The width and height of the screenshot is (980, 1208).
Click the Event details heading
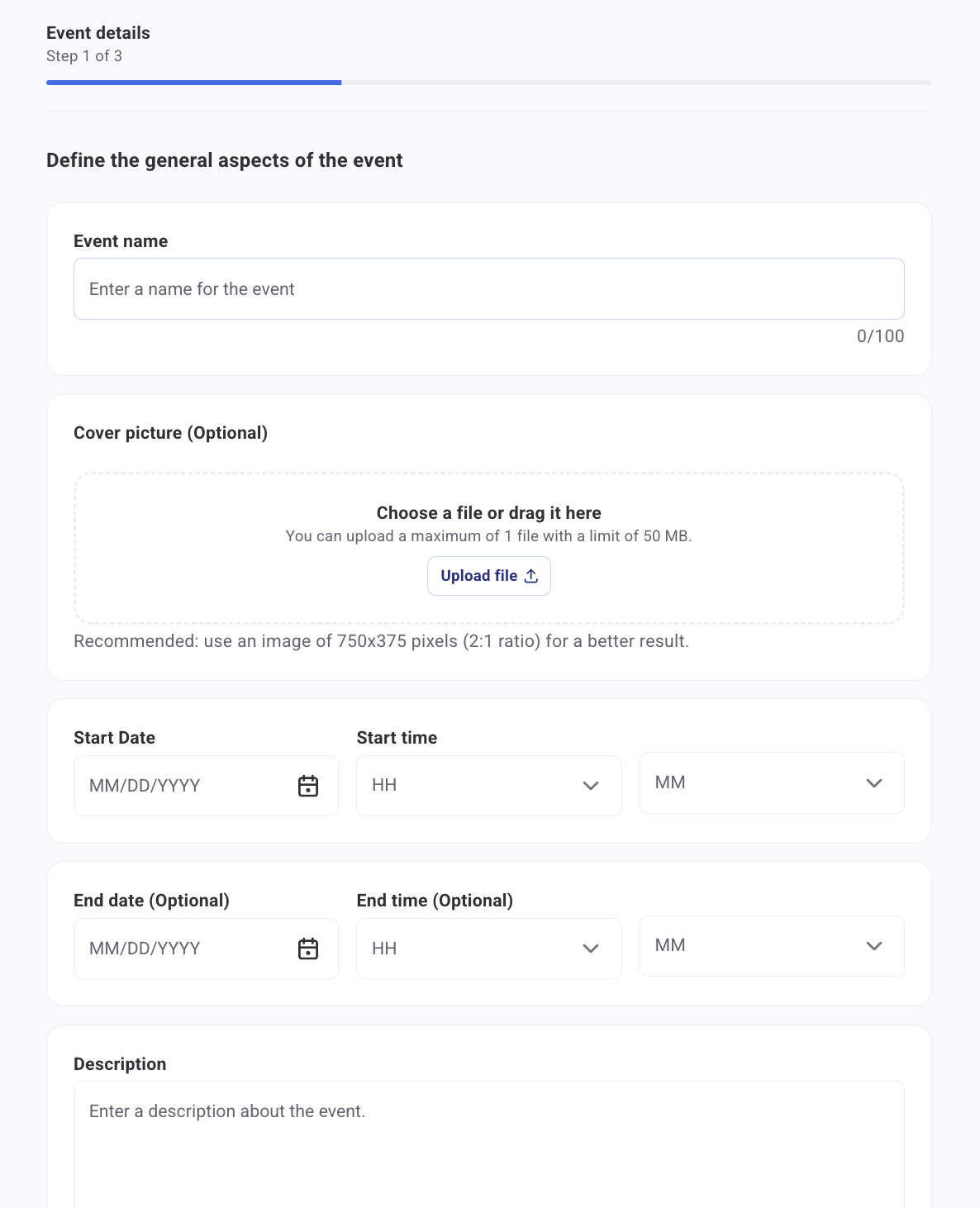98,33
